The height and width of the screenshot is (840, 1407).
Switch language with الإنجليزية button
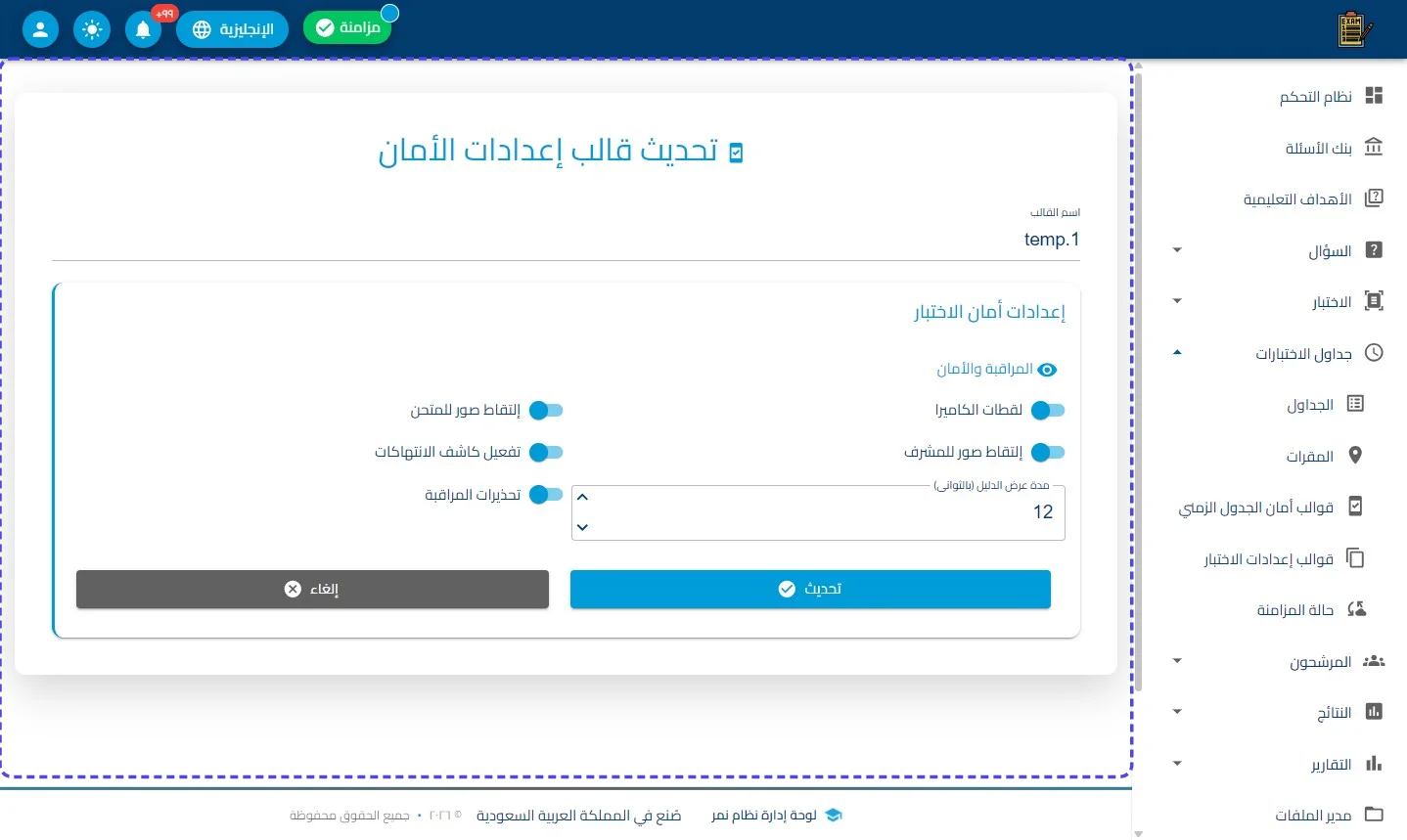pyautogui.click(x=232, y=29)
